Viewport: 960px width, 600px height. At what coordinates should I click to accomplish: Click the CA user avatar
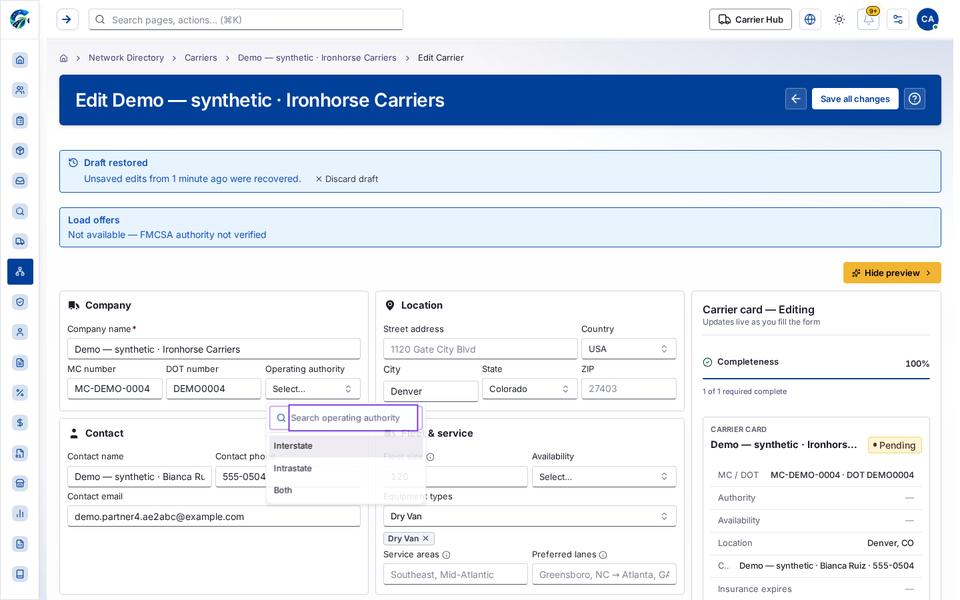click(928, 20)
